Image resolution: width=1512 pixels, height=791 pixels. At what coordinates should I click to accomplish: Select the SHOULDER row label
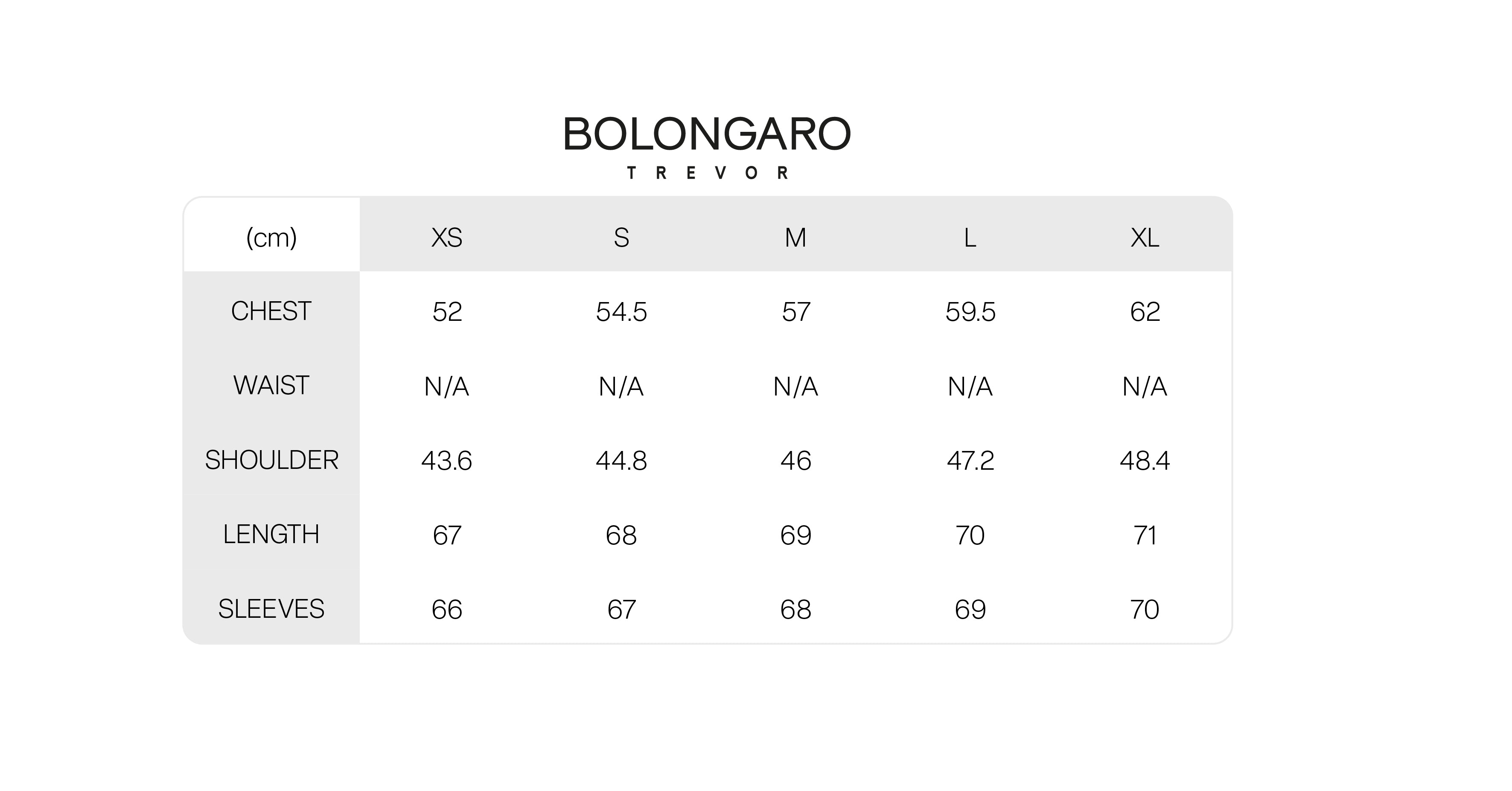pyautogui.click(x=271, y=460)
